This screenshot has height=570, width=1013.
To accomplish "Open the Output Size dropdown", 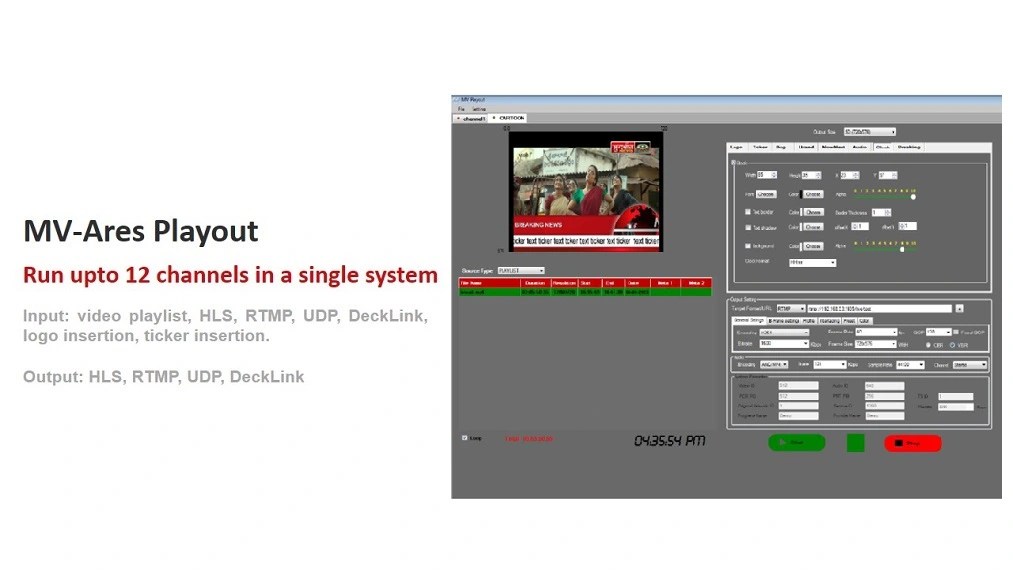I will 870,132.
